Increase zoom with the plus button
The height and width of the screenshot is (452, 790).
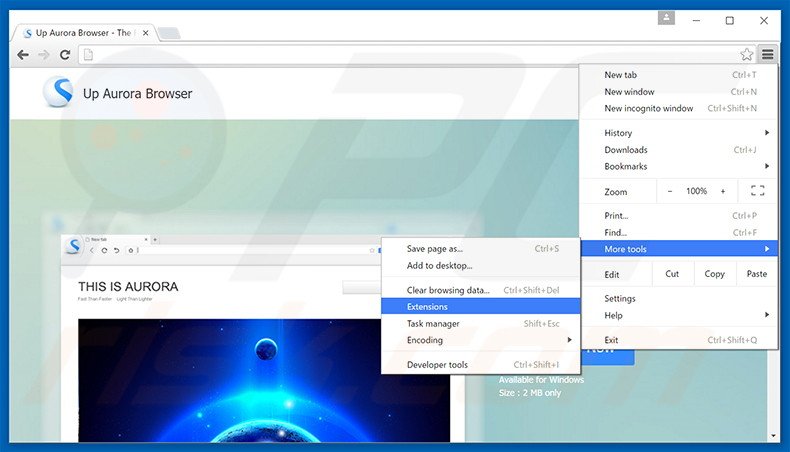722,191
